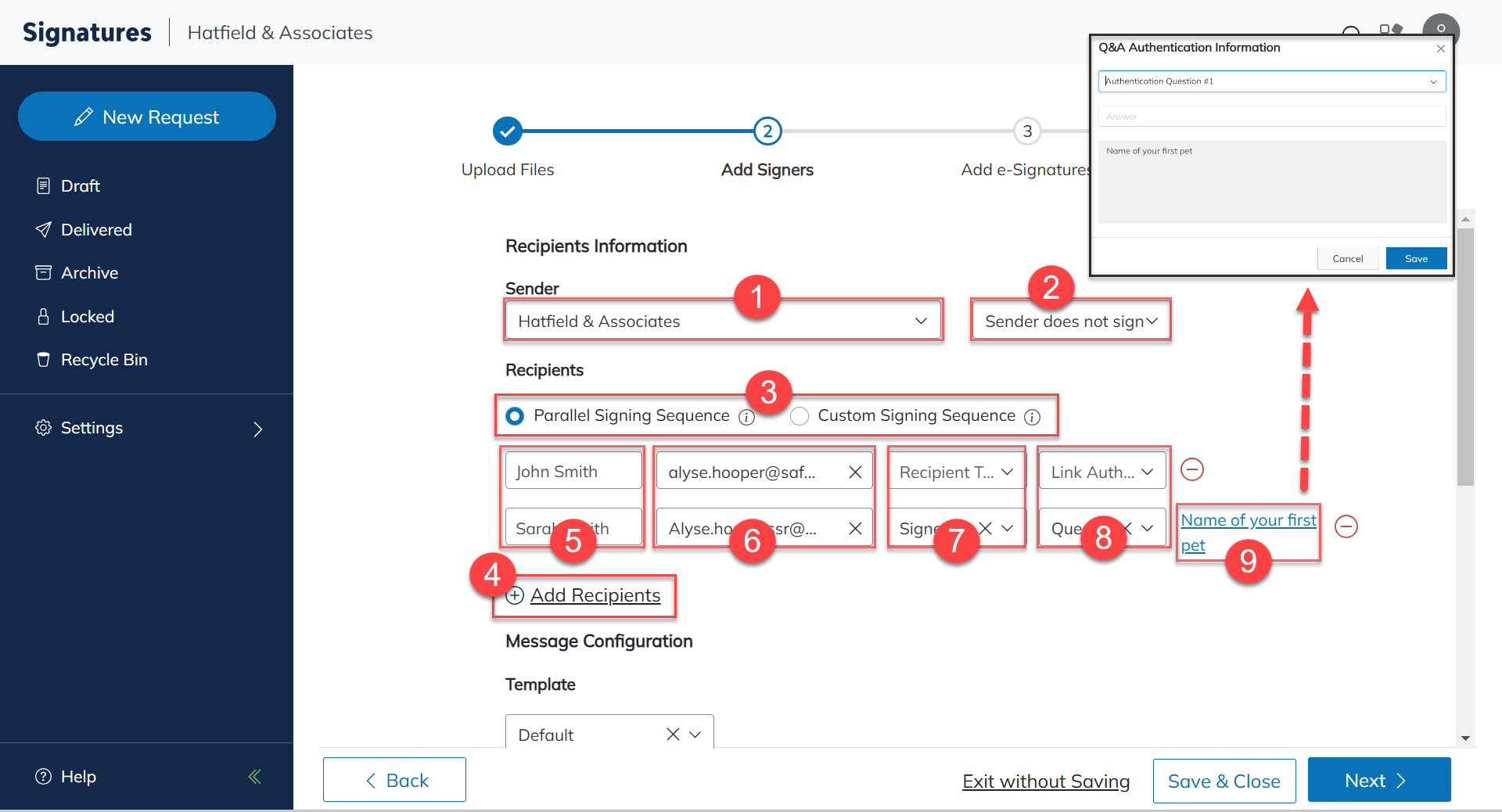Click Exit without Saving link

click(x=1046, y=781)
